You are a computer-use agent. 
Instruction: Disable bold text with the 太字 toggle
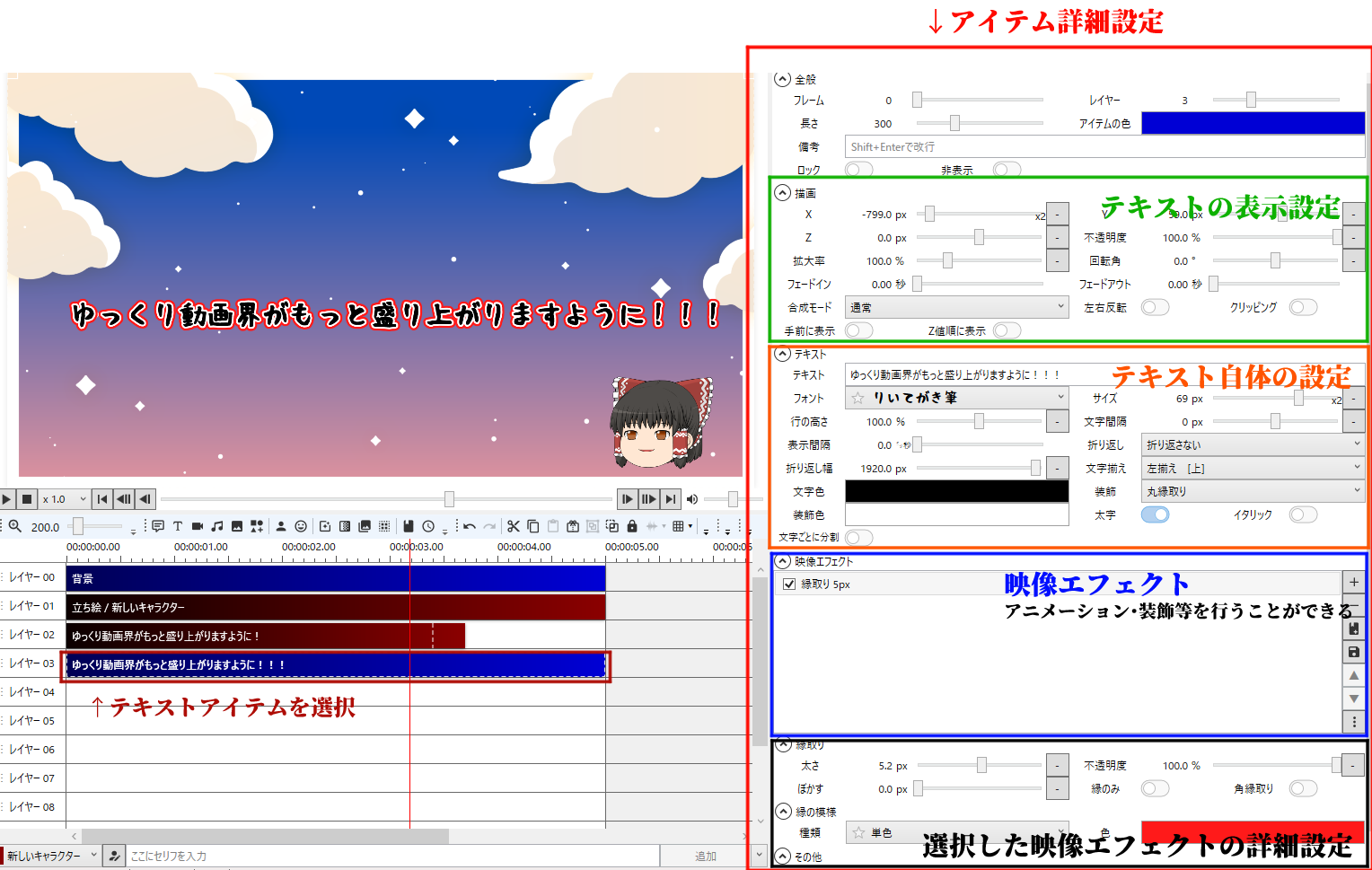coord(1156,514)
